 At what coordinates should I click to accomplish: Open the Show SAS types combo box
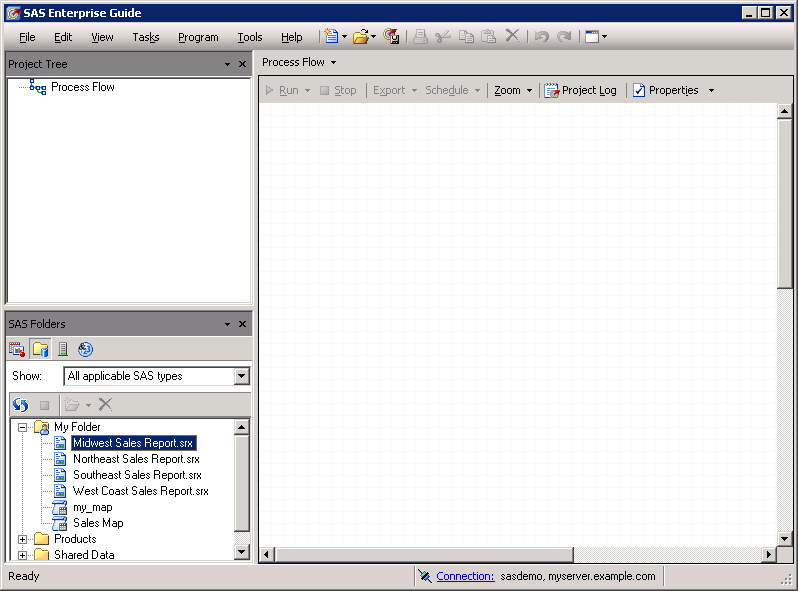click(x=241, y=376)
